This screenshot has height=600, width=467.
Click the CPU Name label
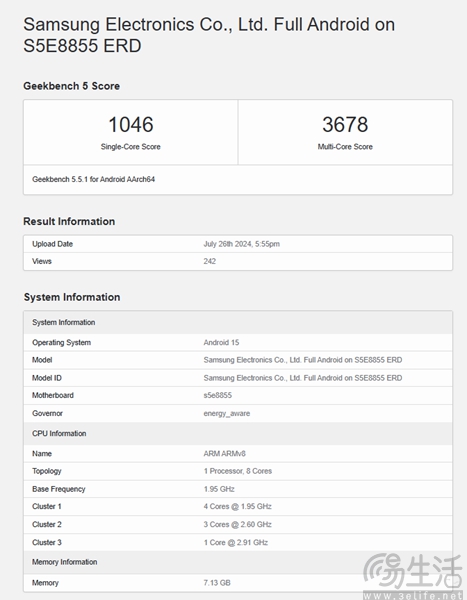point(42,454)
